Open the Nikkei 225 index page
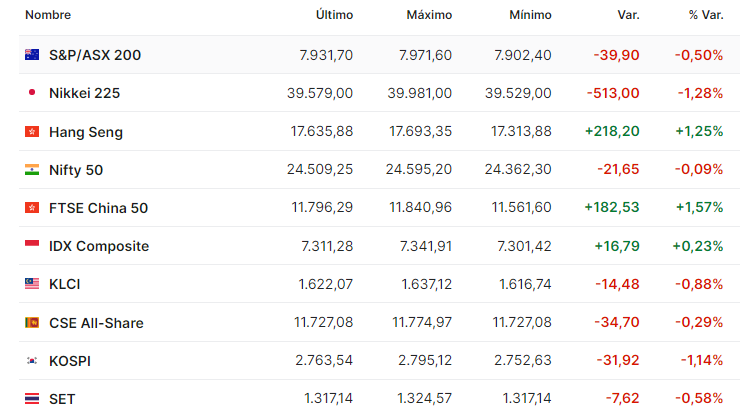This screenshot has width=740, height=413. (x=85, y=93)
